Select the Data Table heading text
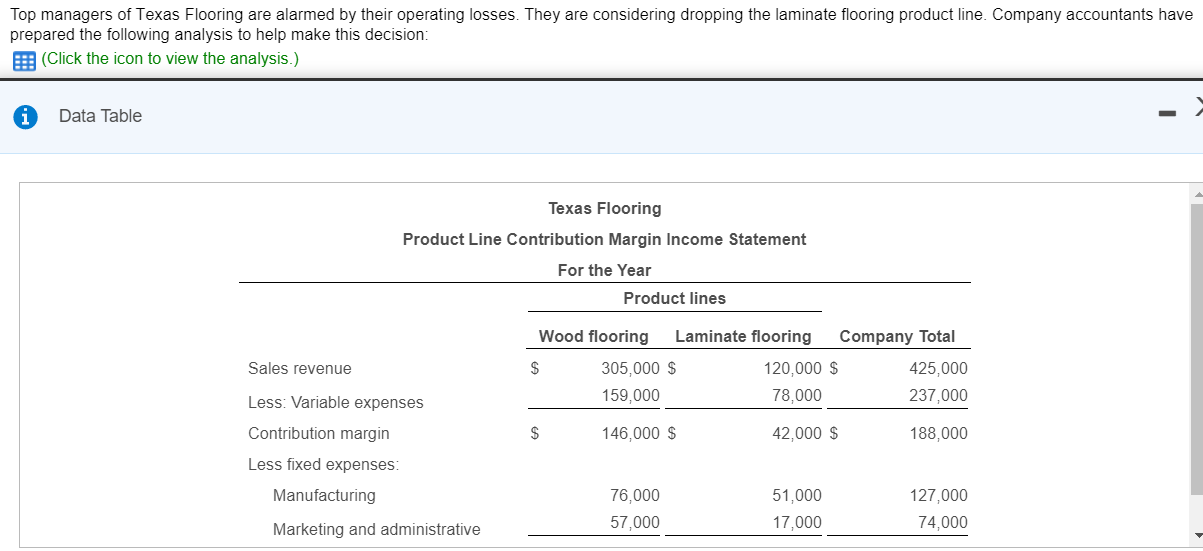Image resolution: width=1203 pixels, height=551 pixels. point(100,116)
